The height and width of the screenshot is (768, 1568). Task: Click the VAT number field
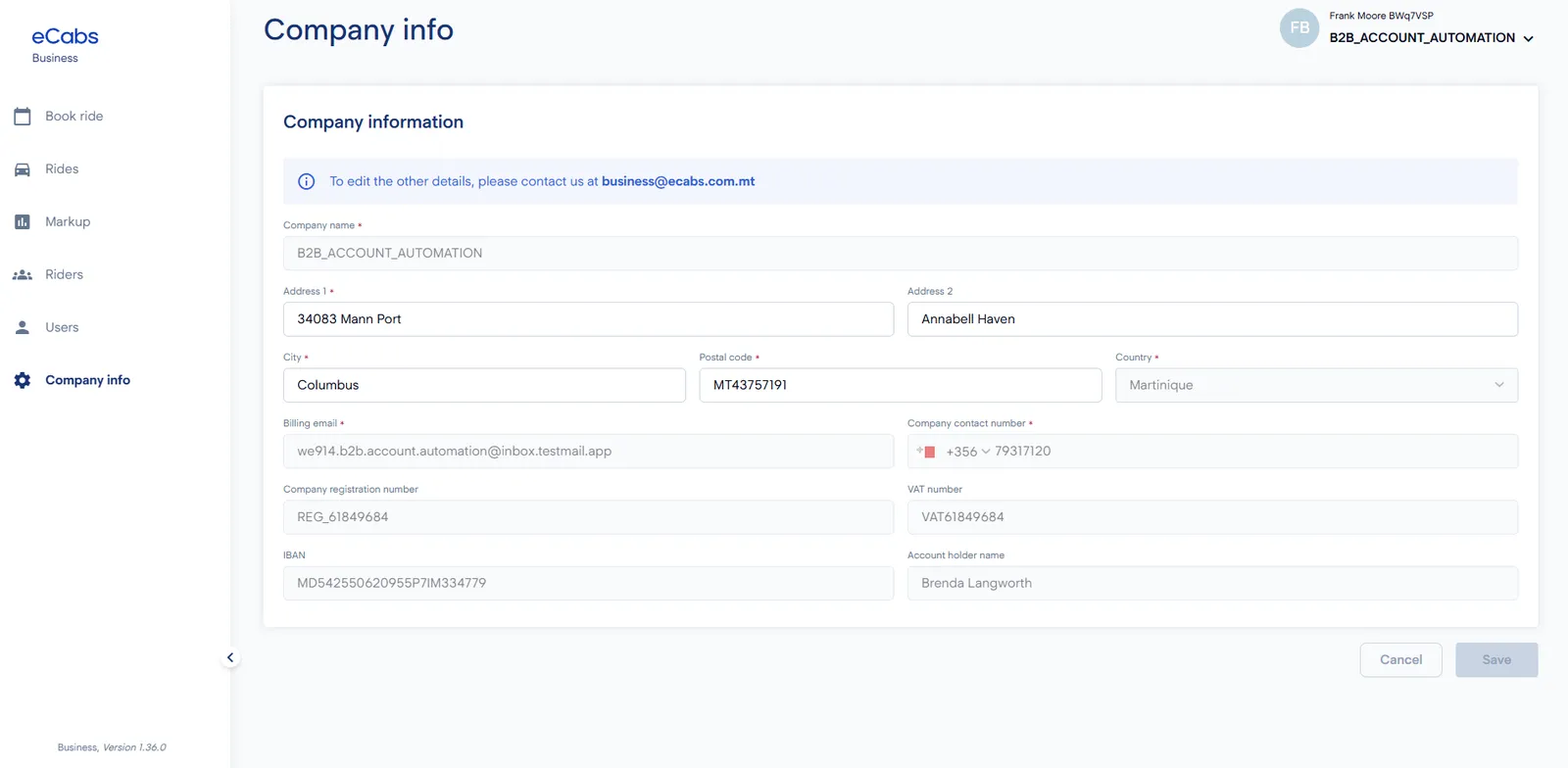pos(1212,517)
